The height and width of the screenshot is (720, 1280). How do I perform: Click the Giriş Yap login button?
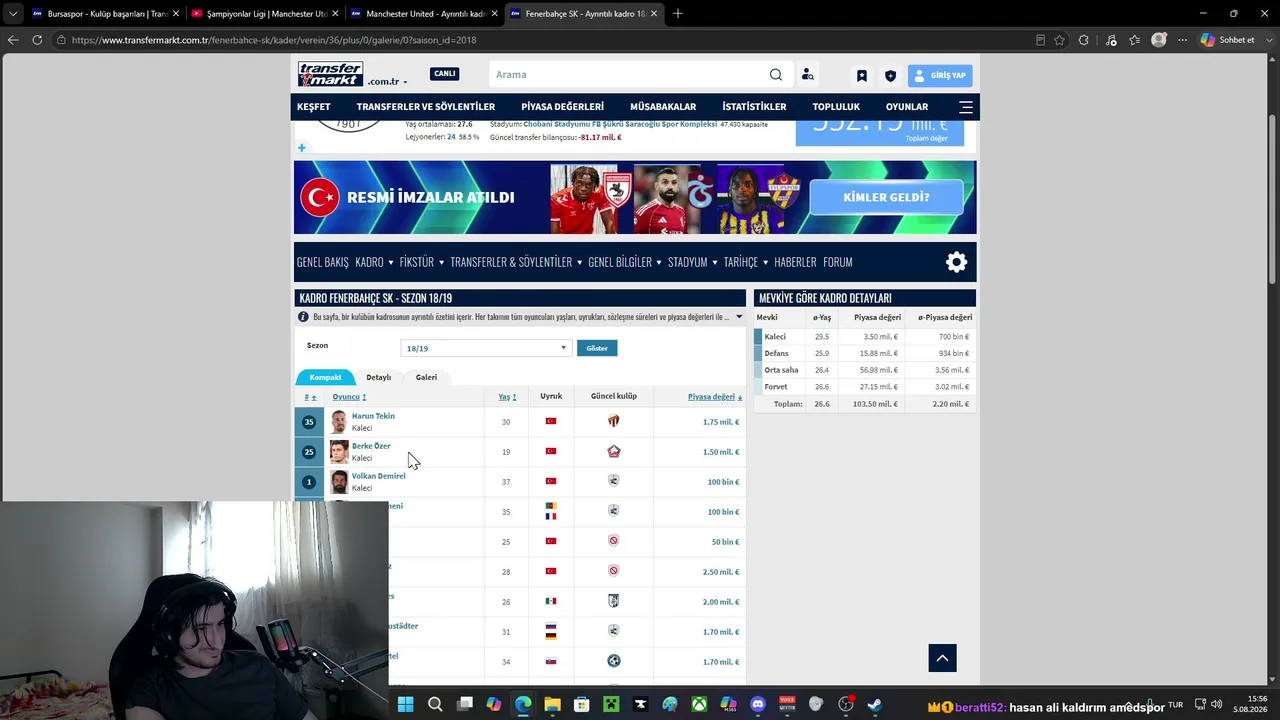tap(940, 76)
